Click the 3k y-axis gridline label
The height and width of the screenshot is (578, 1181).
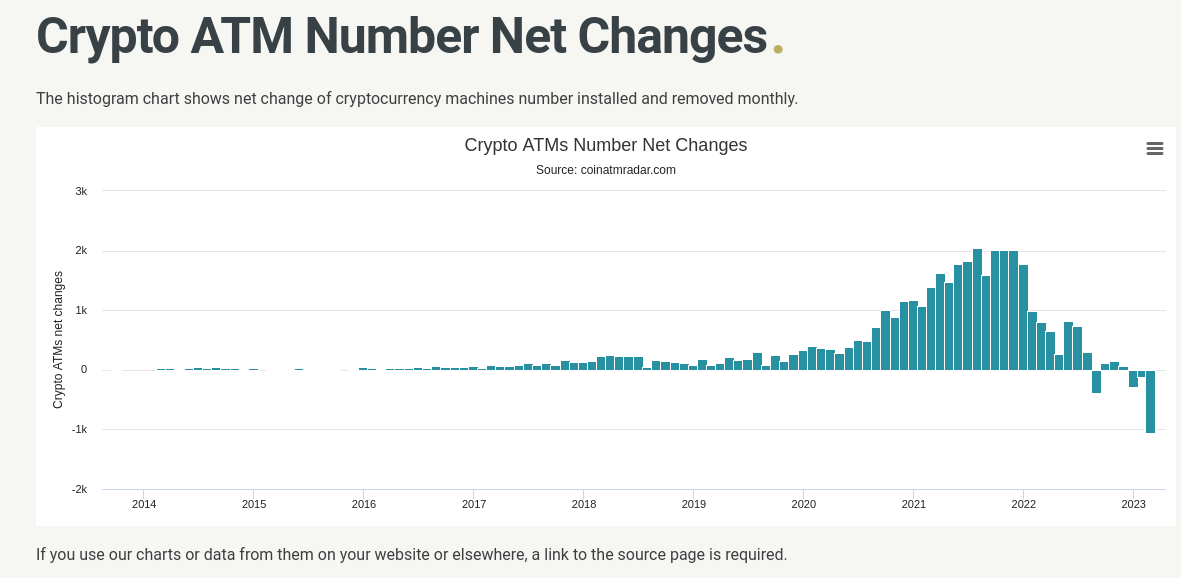pos(81,191)
